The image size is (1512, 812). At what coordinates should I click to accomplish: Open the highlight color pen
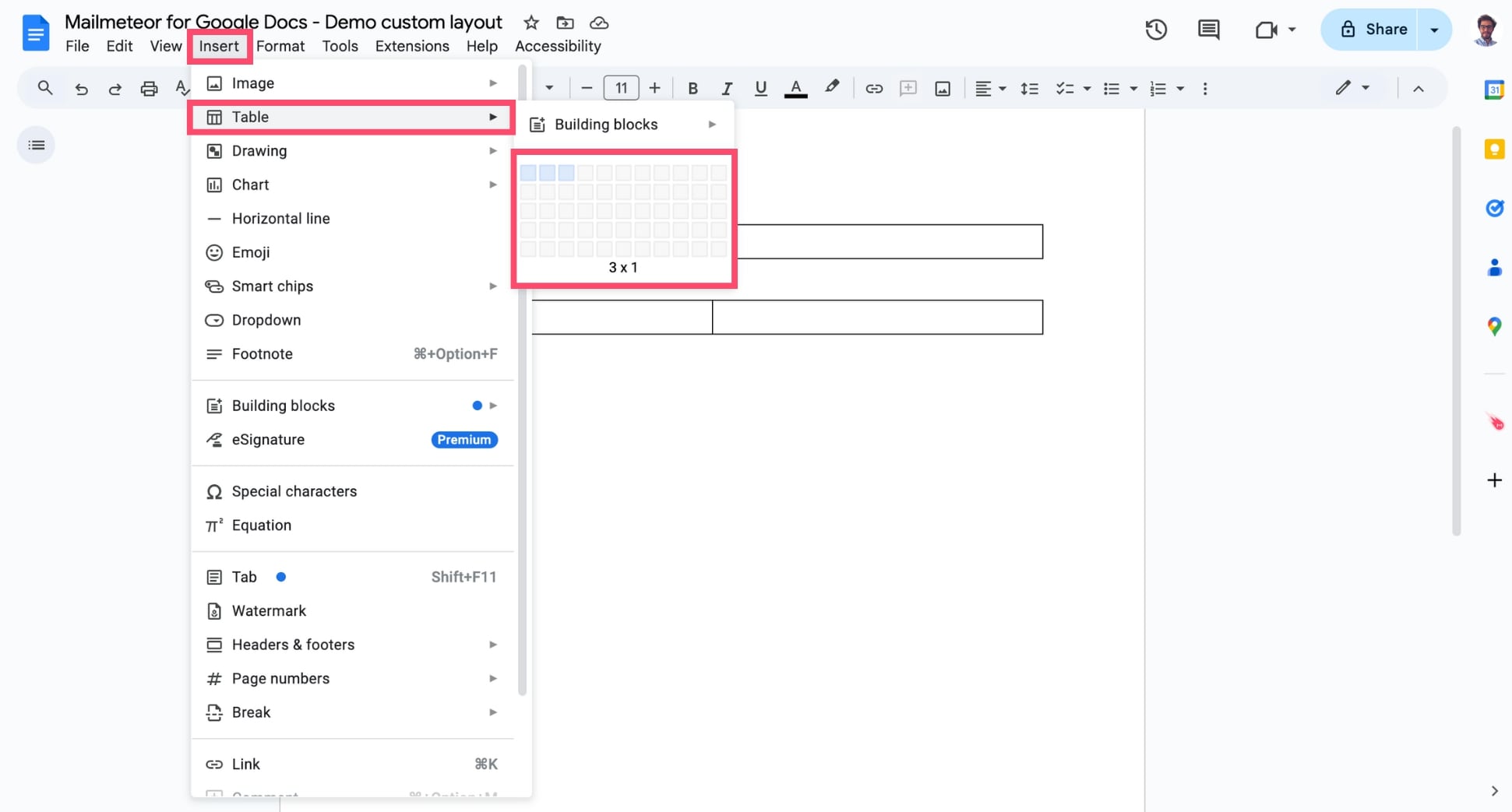pyautogui.click(x=832, y=87)
